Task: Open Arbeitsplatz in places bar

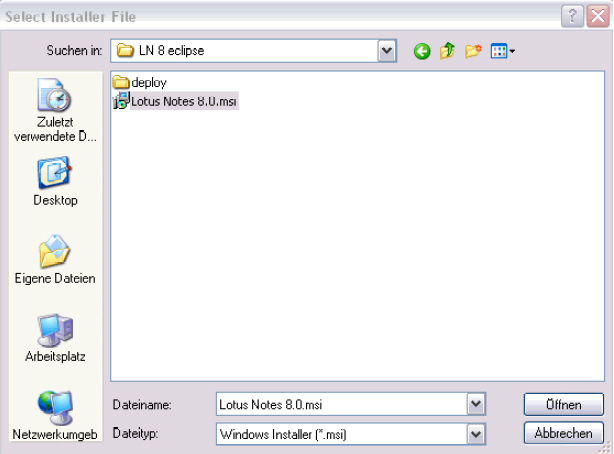Action: point(55,337)
